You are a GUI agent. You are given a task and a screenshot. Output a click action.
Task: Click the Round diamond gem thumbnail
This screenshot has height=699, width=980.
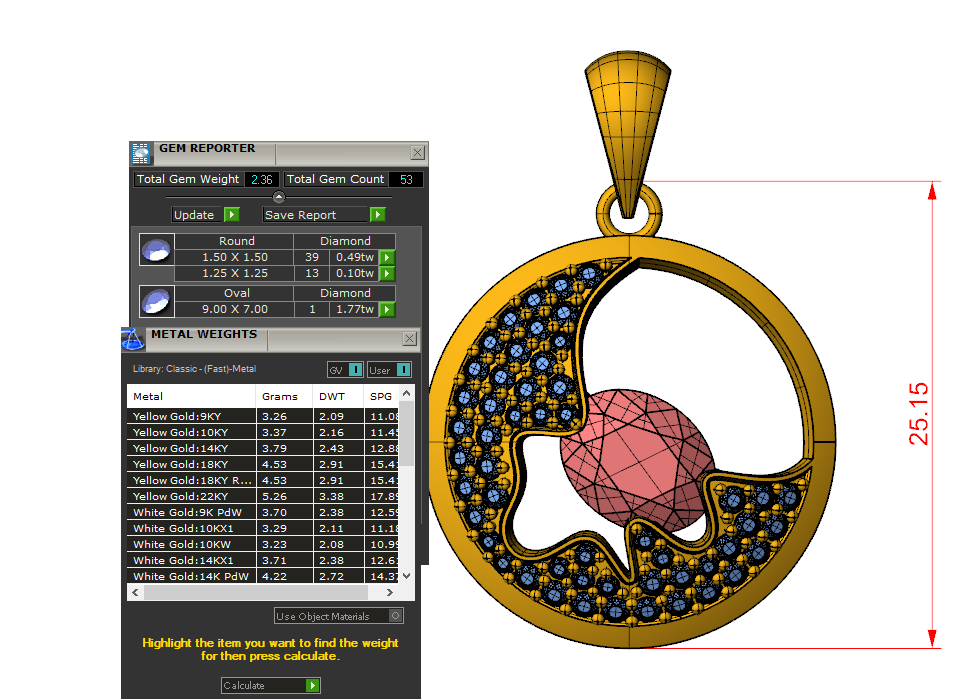pos(157,250)
